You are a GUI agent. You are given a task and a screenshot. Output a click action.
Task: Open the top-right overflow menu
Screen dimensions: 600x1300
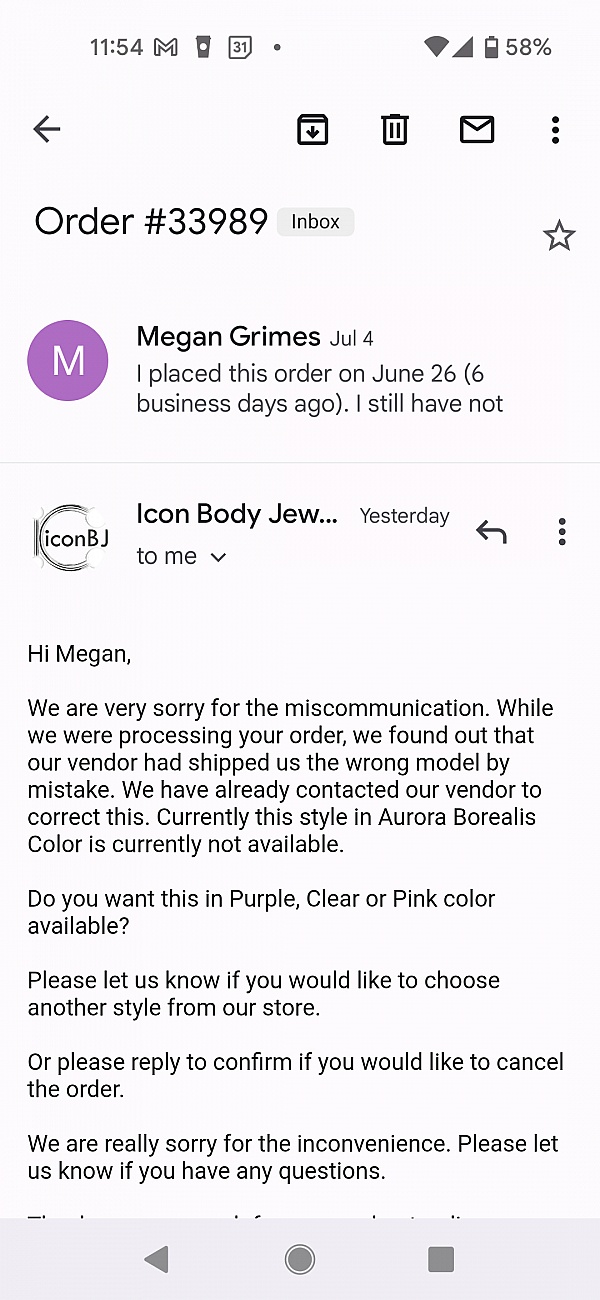tap(555, 129)
